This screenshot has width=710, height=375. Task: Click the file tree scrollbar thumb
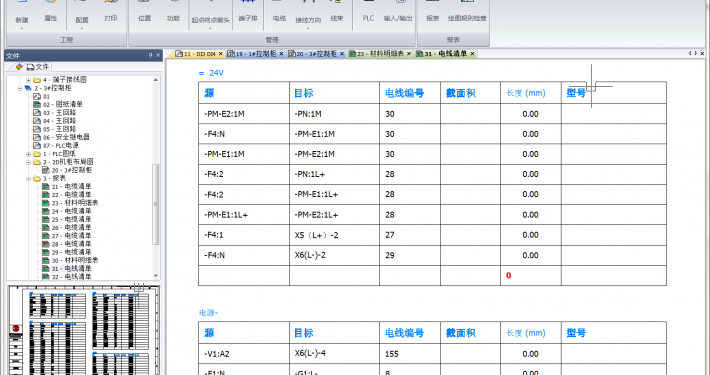pyautogui.click(x=156, y=204)
